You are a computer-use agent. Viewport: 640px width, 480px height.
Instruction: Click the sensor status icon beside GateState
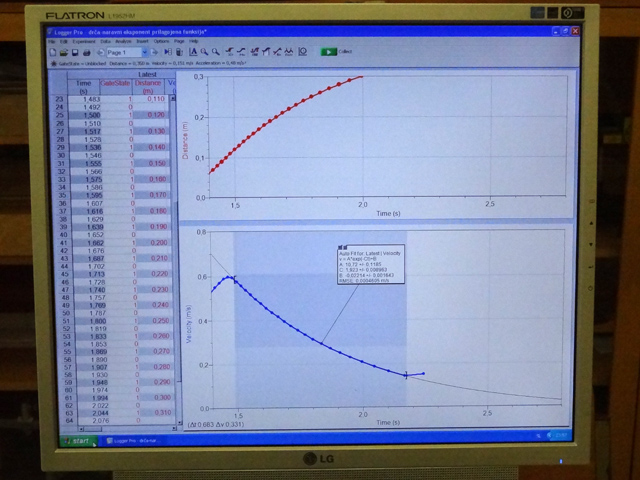pyautogui.click(x=53, y=63)
